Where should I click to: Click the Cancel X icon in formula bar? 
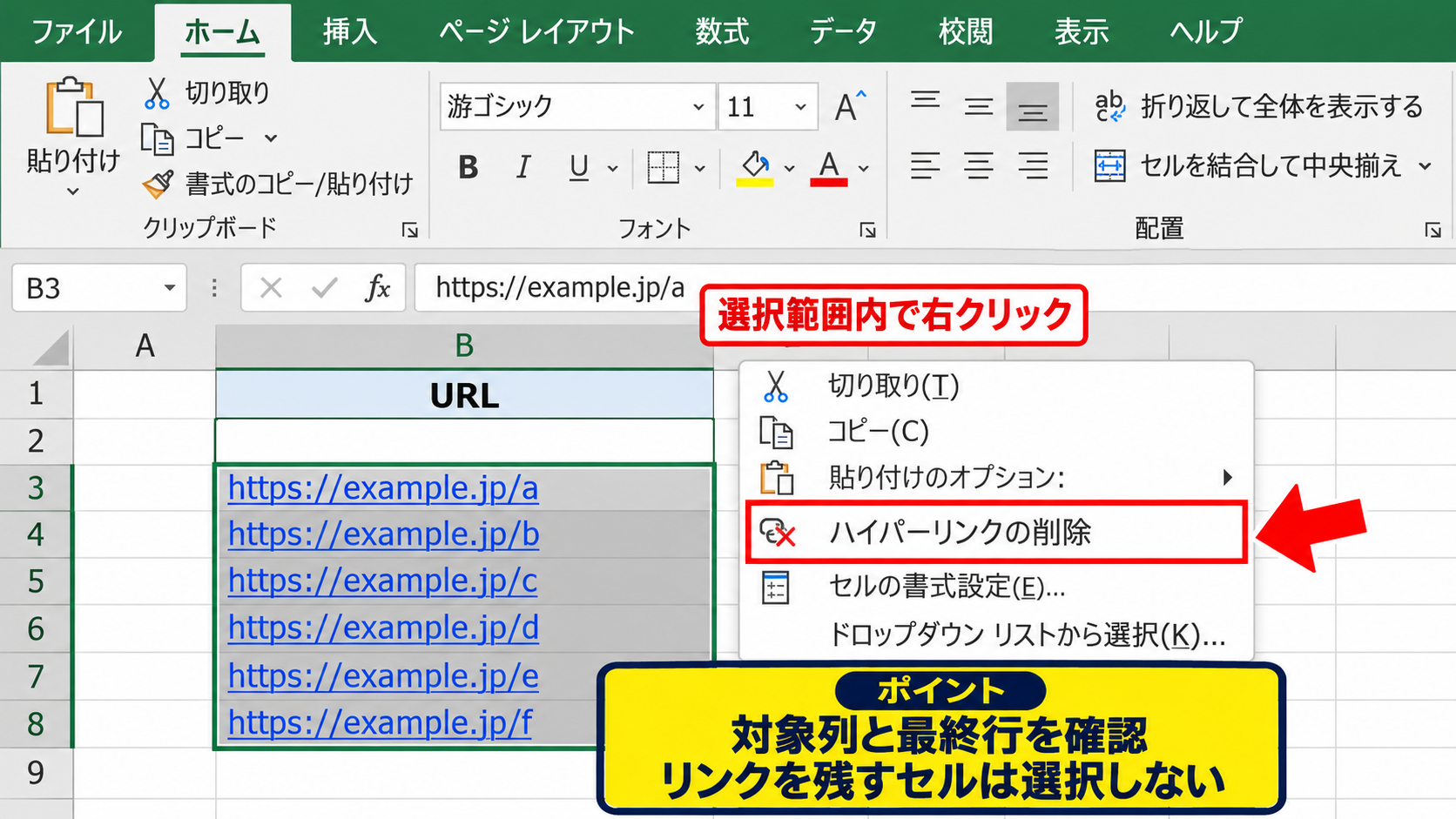tap(271, 287)
